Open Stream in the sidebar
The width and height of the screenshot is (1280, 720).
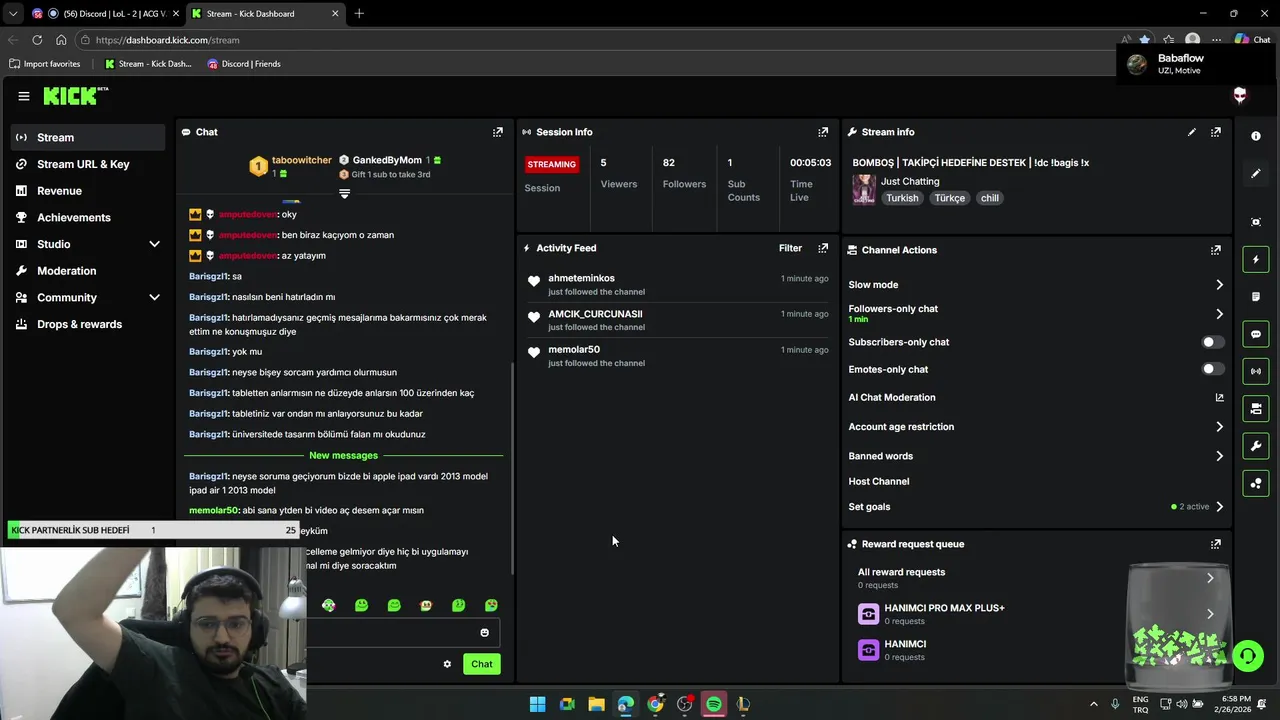pos(88,137)
